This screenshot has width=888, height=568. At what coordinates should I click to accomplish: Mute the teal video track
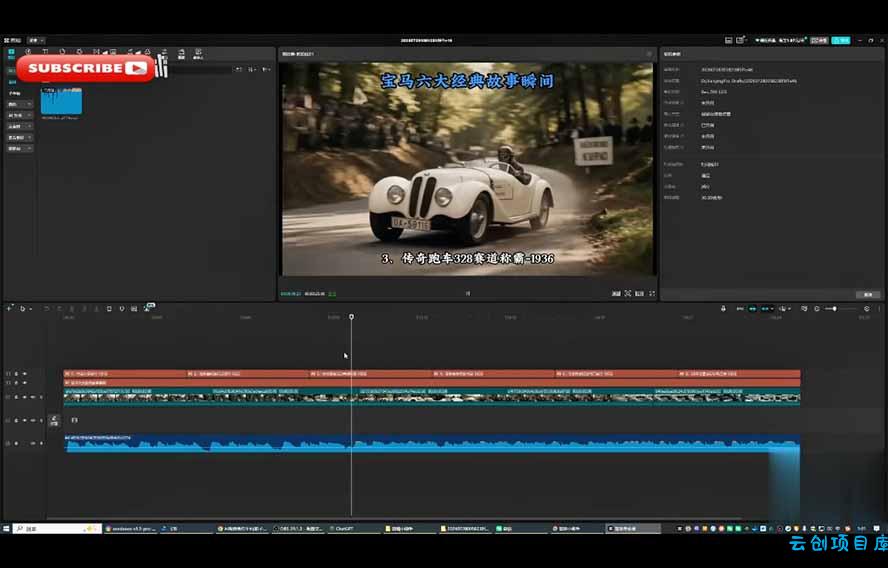33,397
